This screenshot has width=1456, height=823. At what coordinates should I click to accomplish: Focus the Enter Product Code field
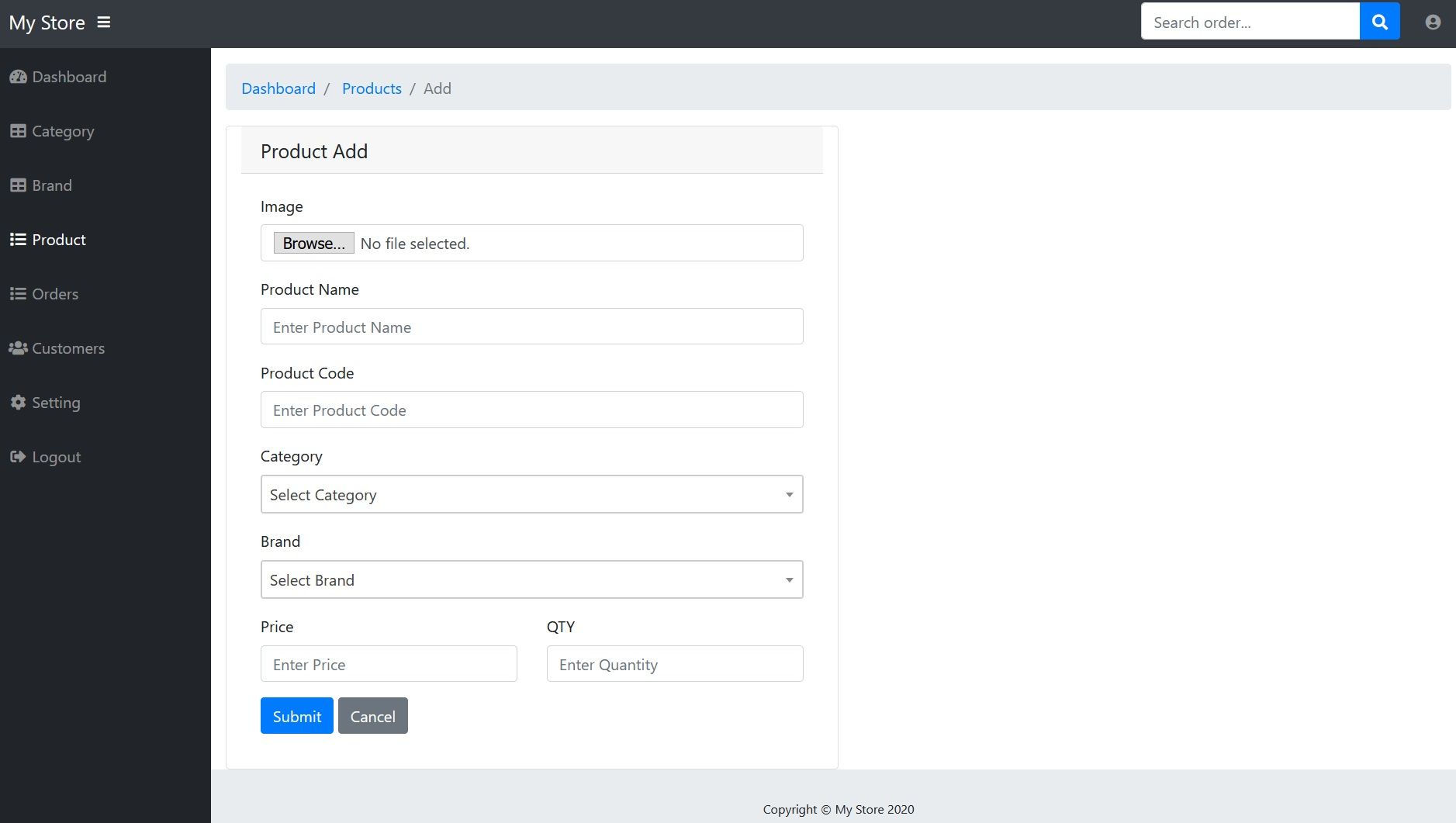[x=532, y=410]
